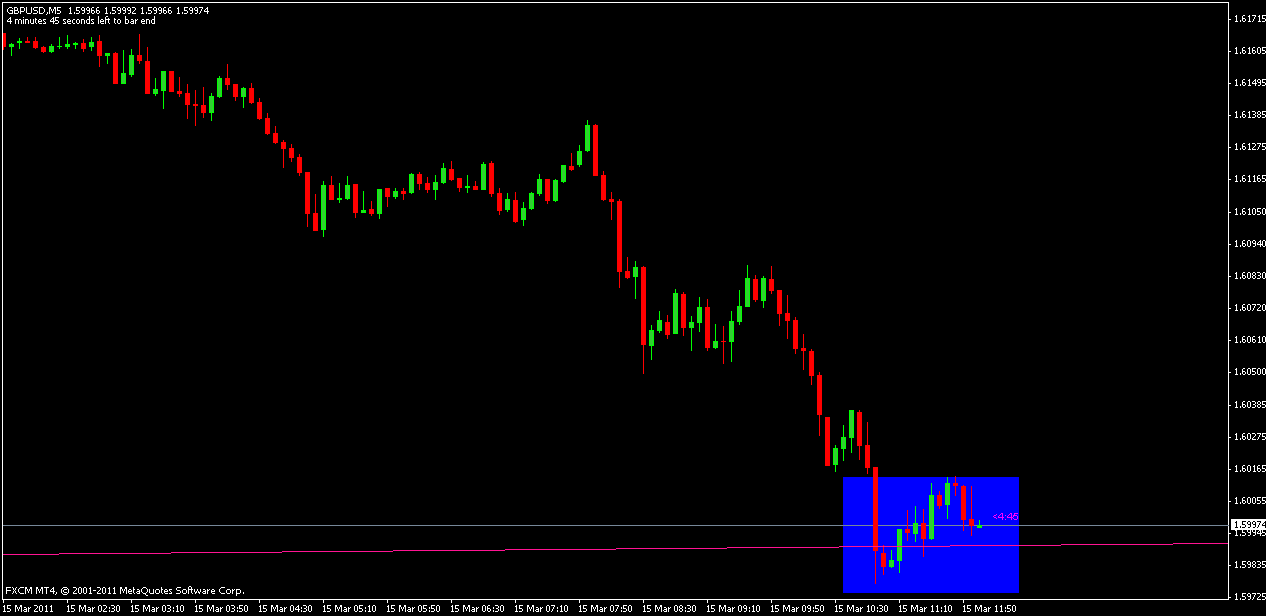Click the 1.59725 price axis label
The image size is (1266, 616).
1245,597
